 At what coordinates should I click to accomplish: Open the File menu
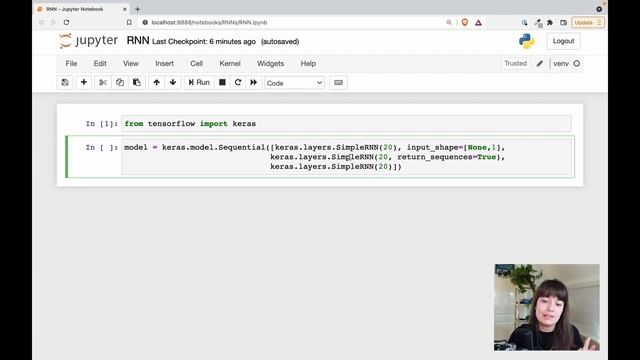click(71, 64)
